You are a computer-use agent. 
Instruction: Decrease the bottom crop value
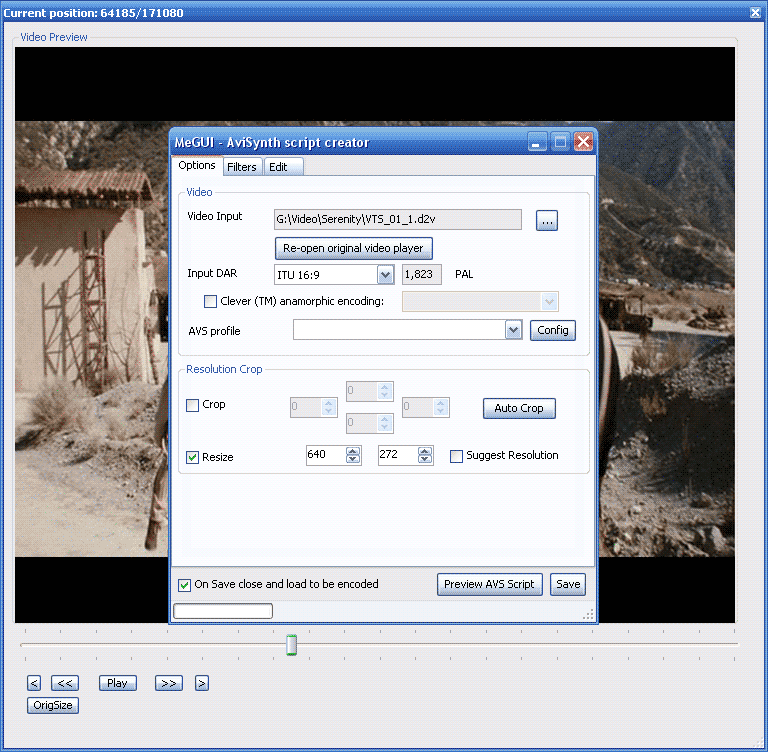point(384,427)
